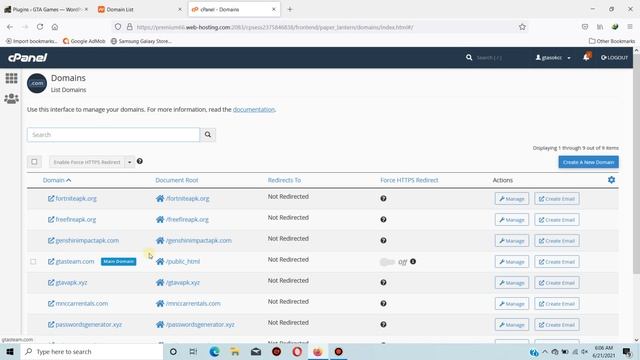The height and width of the screenshot is (360, 640).
Task: Click the domain Search input field
Action: pos(113,135)
